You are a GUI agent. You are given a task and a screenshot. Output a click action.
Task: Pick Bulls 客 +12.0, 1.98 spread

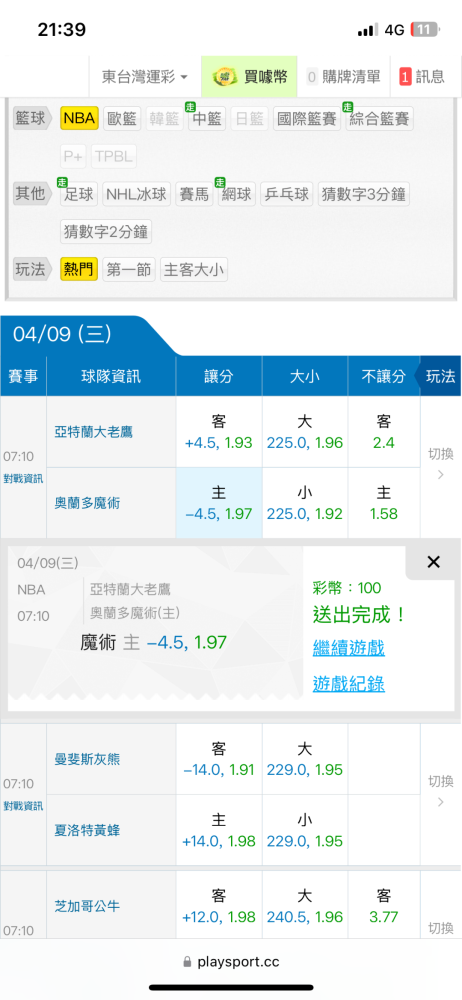(218, 906)
